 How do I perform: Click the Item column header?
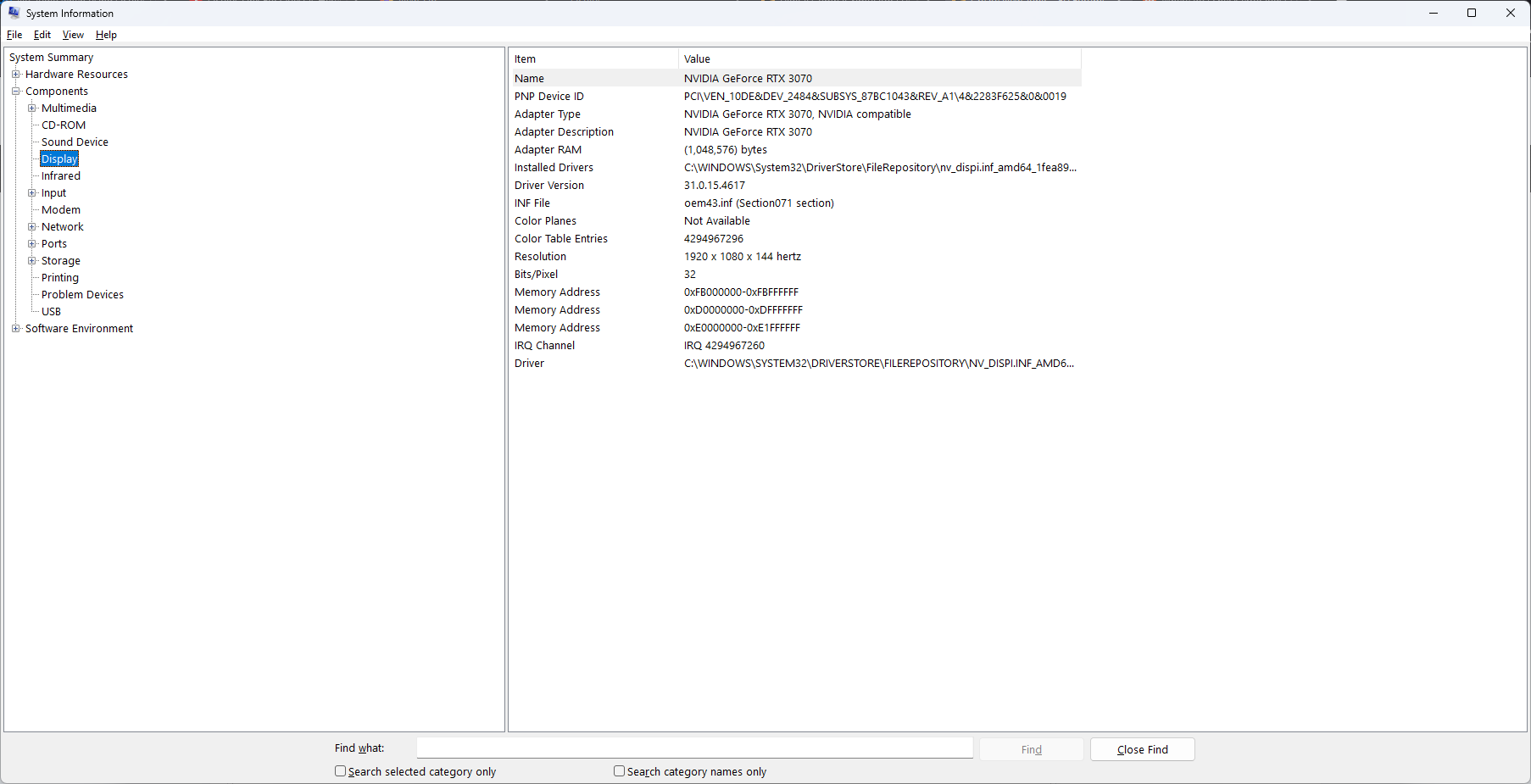click(x=593, y=59)
